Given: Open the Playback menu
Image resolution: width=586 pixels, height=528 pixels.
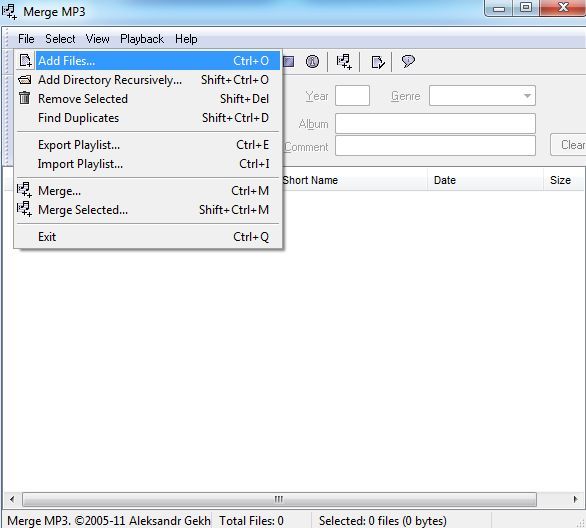Looking at the screenshot, I should click(x=142, y=39).
